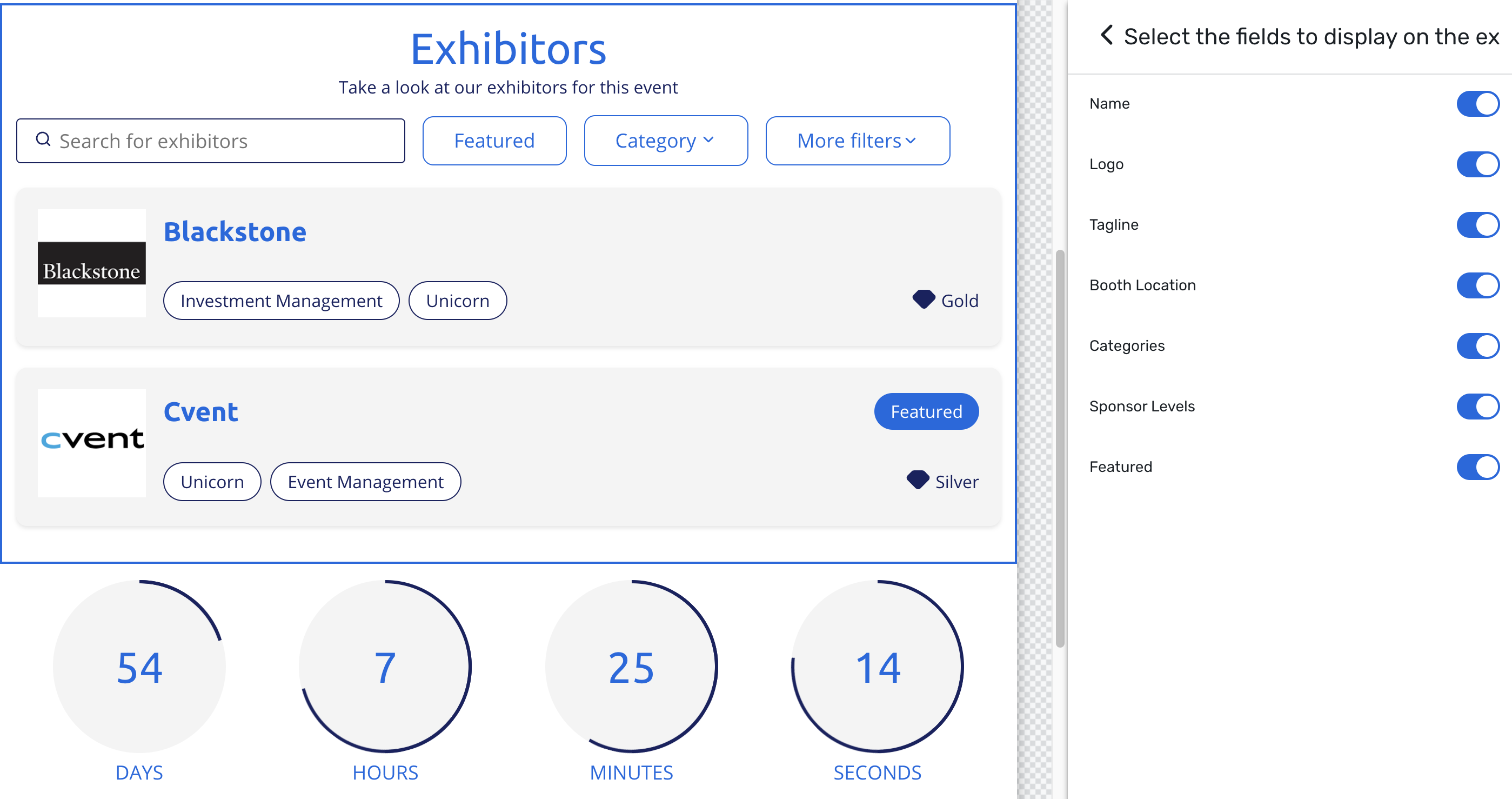Screen dimensions: 1512x799
Task: Click the Exhibitors heading
Action: [x=508, y=49]
